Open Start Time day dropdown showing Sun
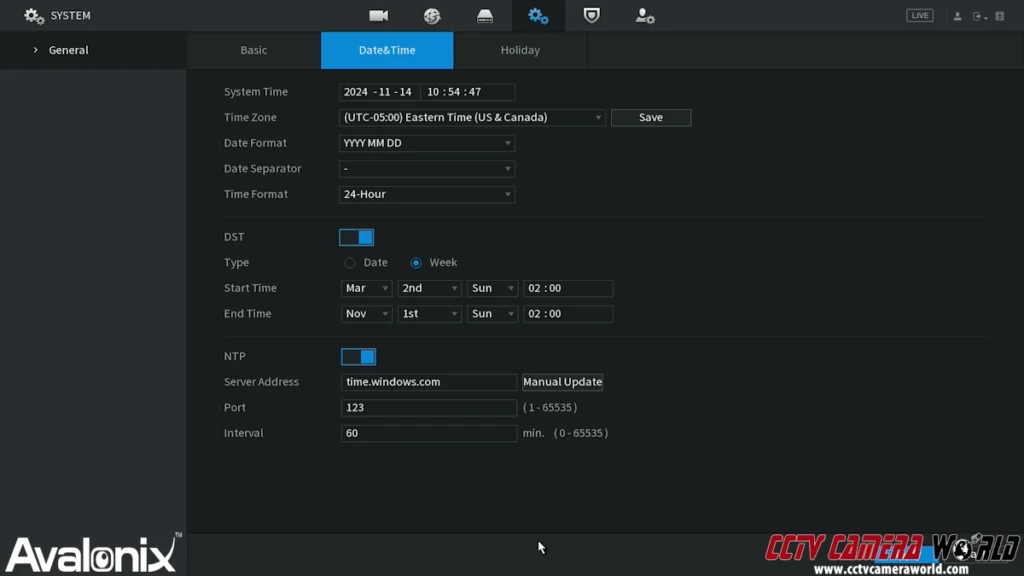This screenshot has width=1024, height=576. pos(492,288)
